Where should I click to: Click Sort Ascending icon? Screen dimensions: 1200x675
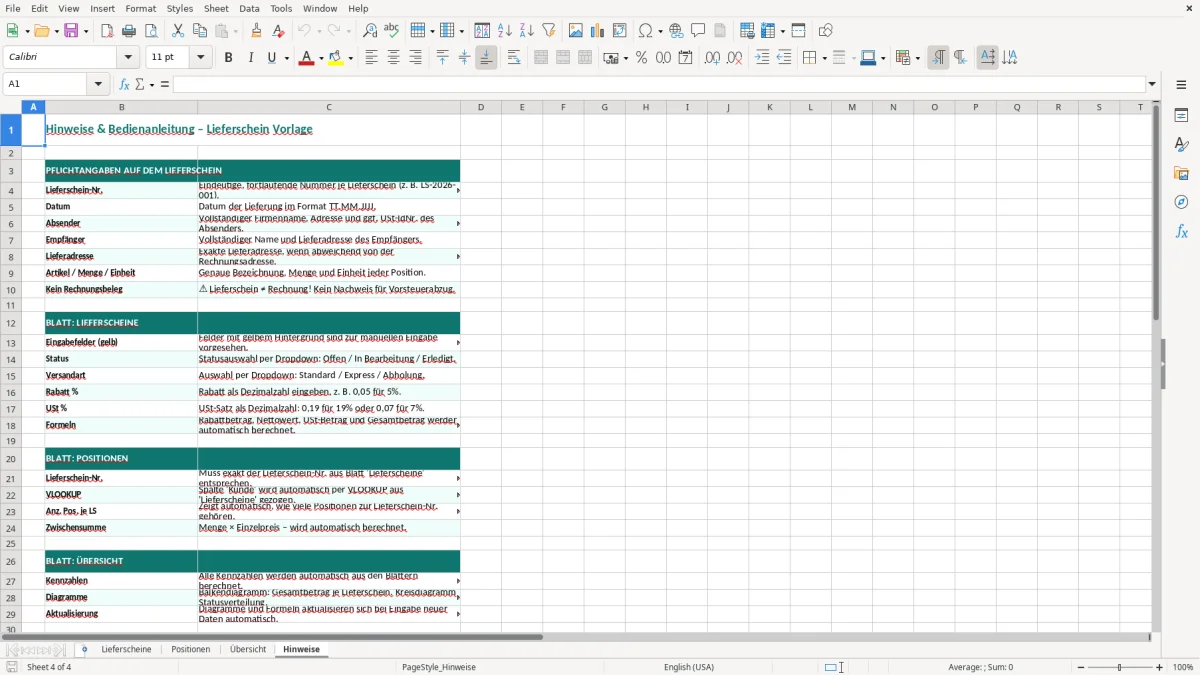point(505,31)
